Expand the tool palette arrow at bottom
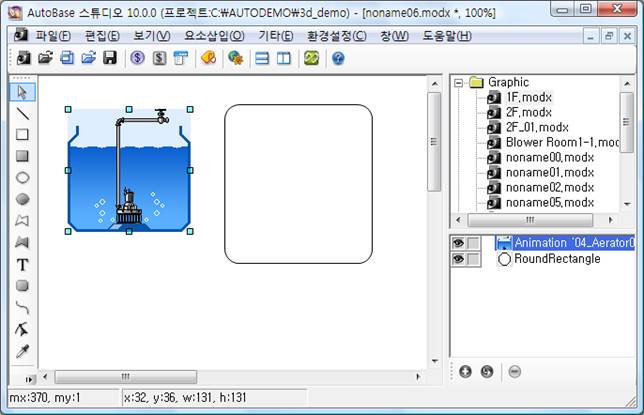The width and height of the screenshot is (644, 415). coord(29,379)
